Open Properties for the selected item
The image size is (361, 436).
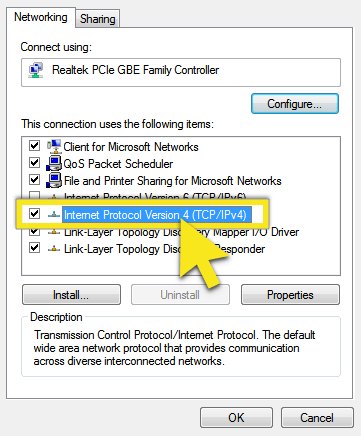(290, 295)
